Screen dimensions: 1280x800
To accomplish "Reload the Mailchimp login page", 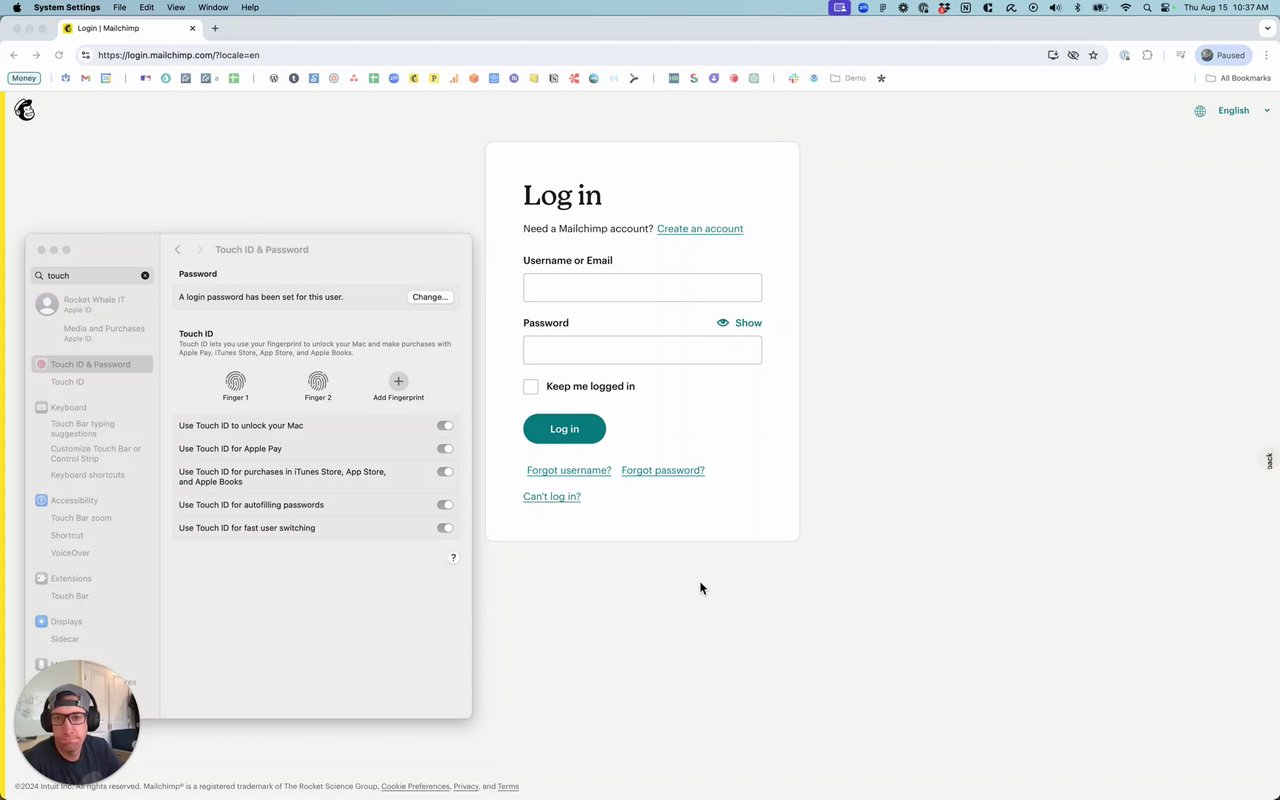I will point(59,55).
